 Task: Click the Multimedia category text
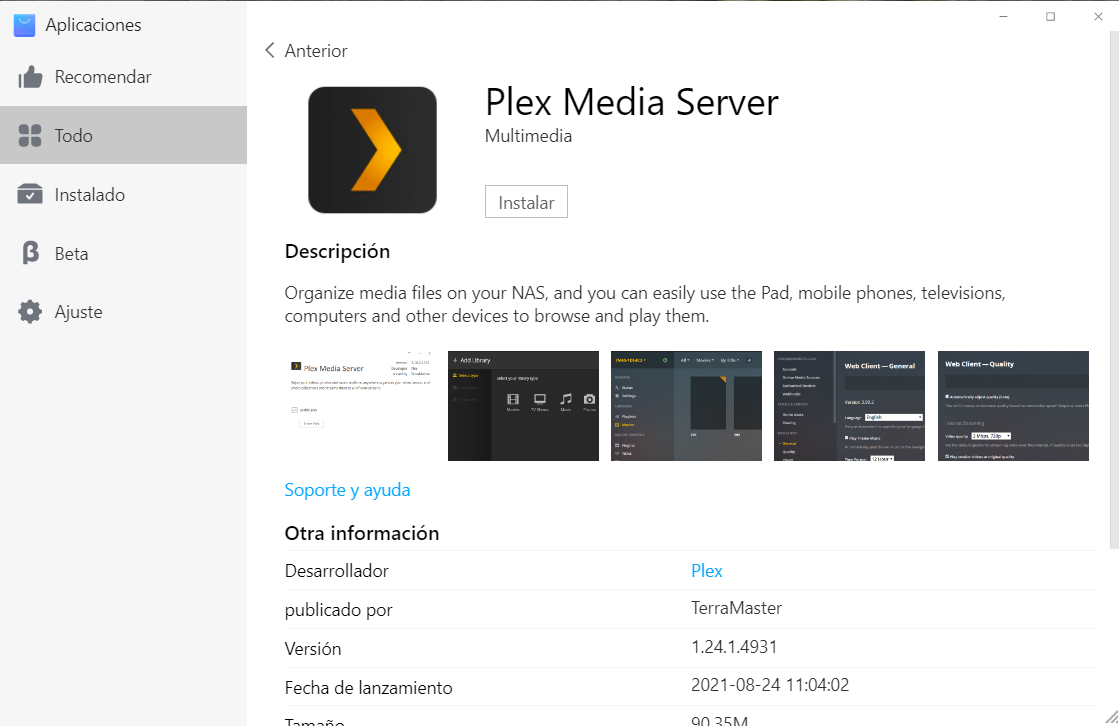528,136
